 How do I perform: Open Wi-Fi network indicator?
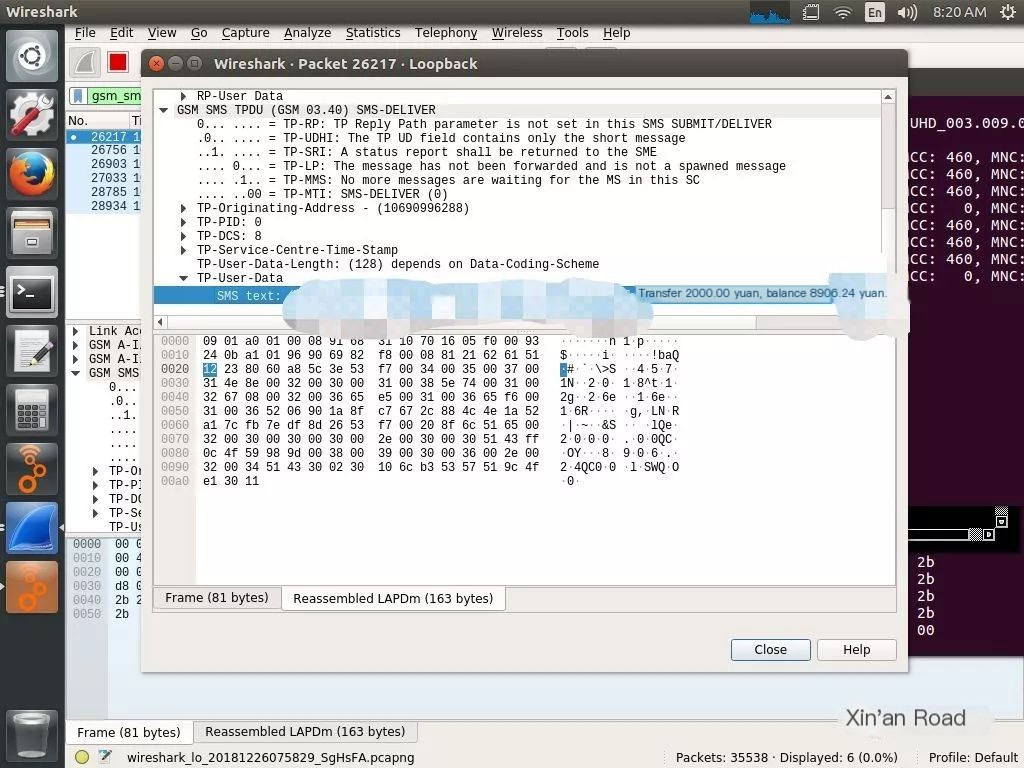coord(843,12)
